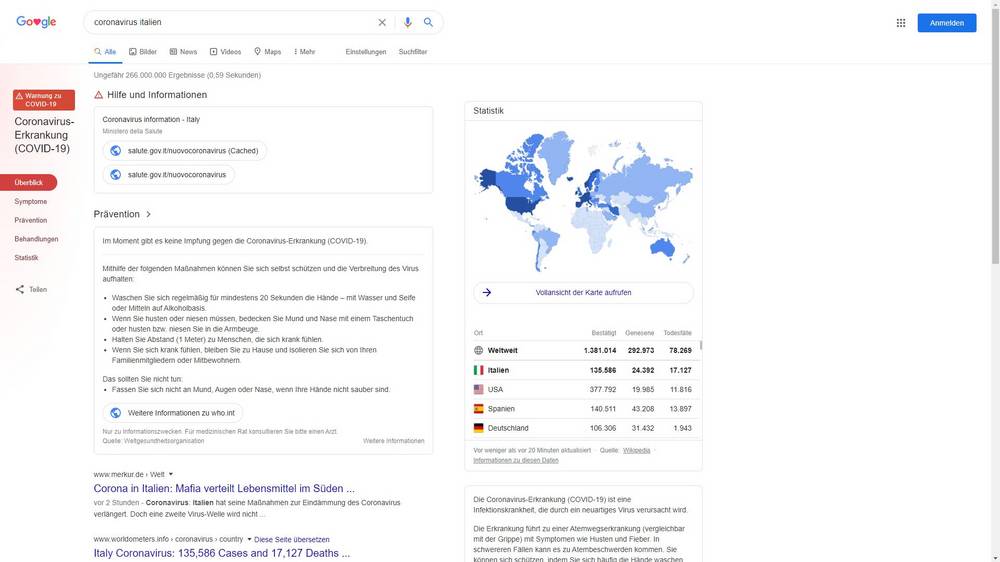Viewport: 1000px width, 562px height.
Task: Open Italy Coronavirus: 135,586 Cases result
Action: [x=222, y=553]
